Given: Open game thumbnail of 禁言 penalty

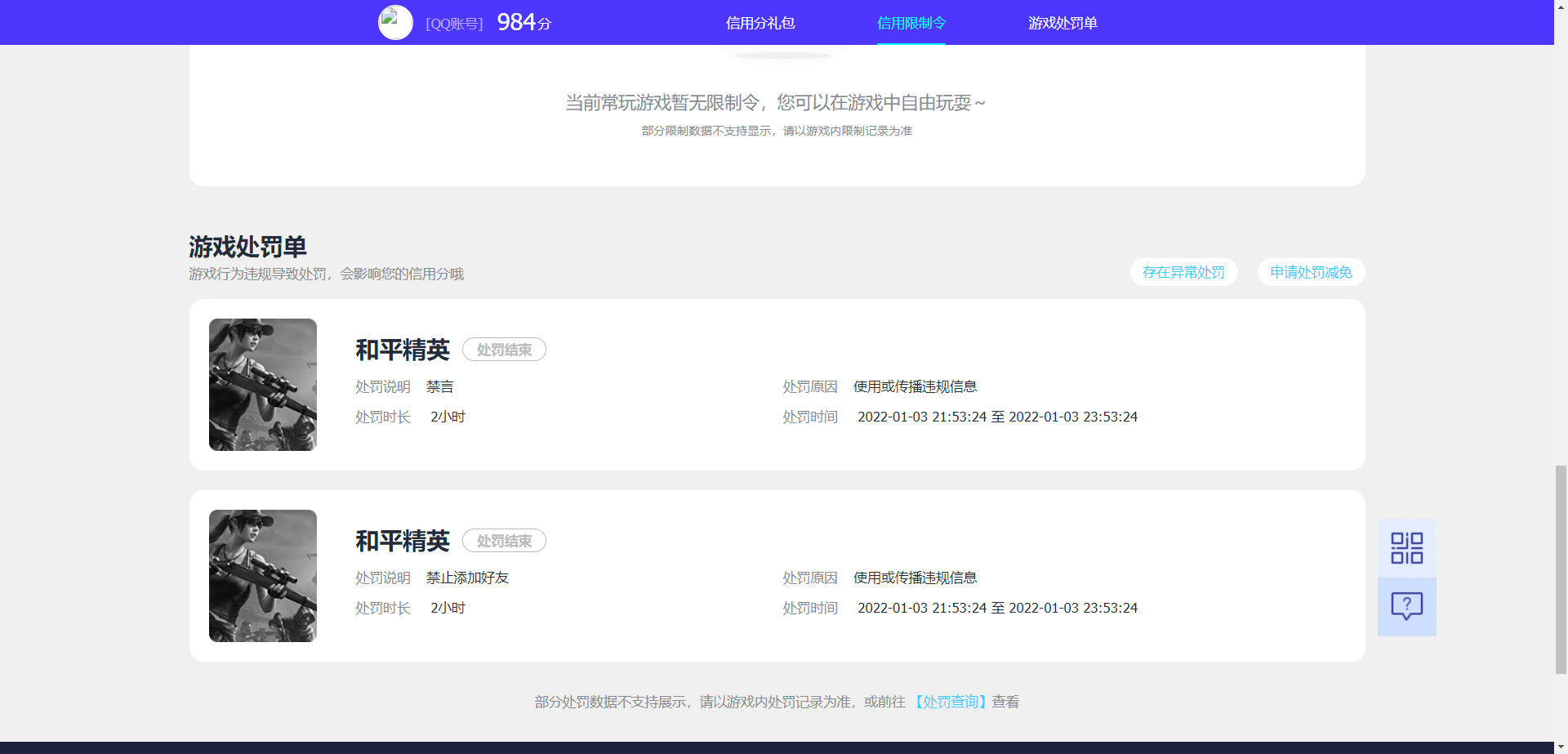Looking at the screenshot, I should (x=263, y=385).
